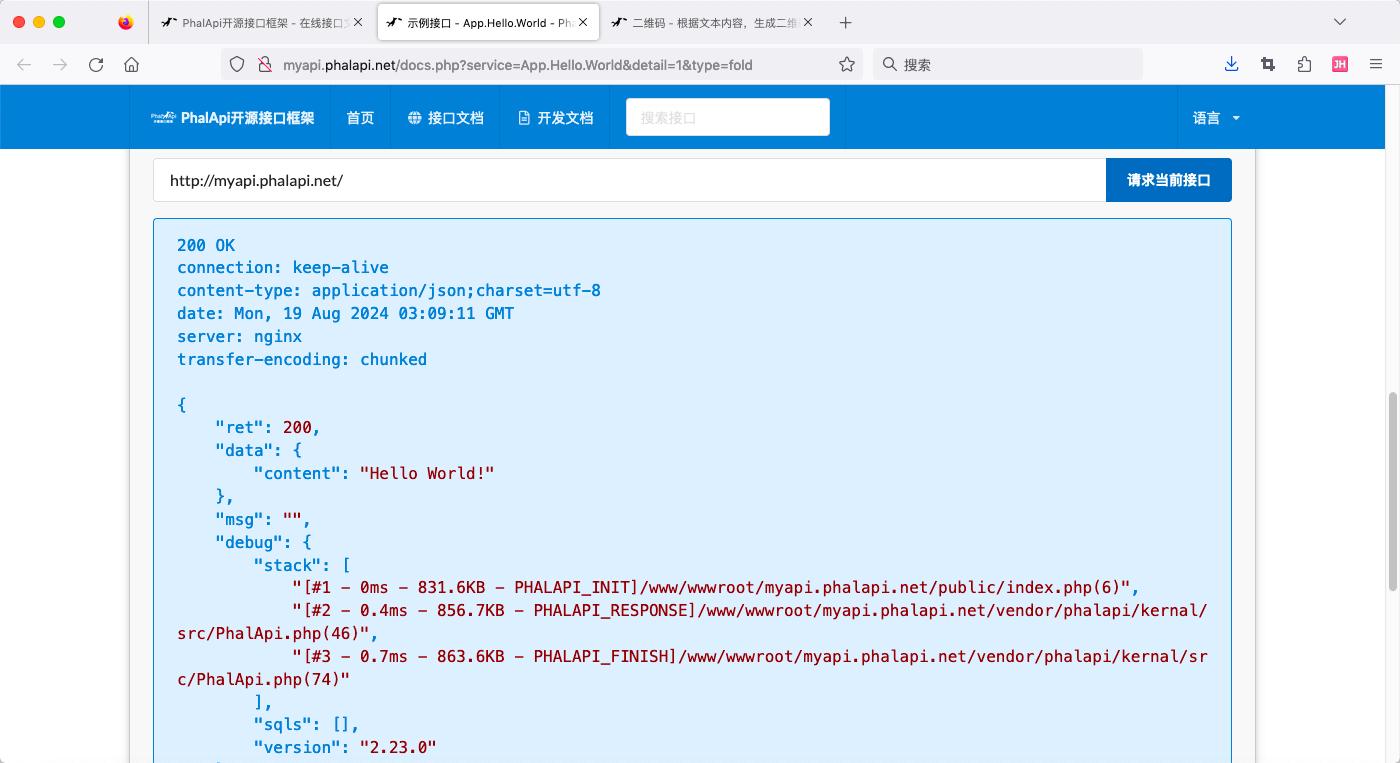This screenshot has width=1400, height=763.
Task: Go back with the browser back arrow
Action: 24,64
